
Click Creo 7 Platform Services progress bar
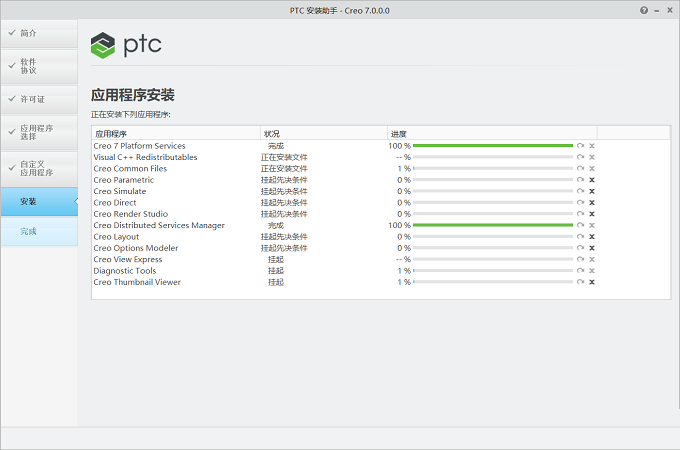493,146
